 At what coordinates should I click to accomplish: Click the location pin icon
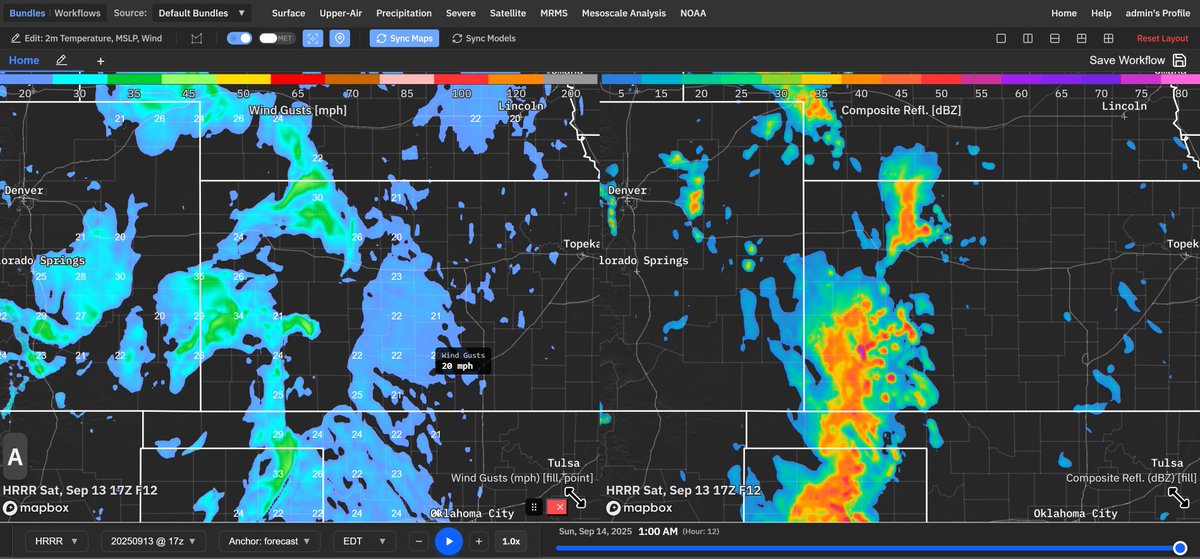(x=340, y=38)
